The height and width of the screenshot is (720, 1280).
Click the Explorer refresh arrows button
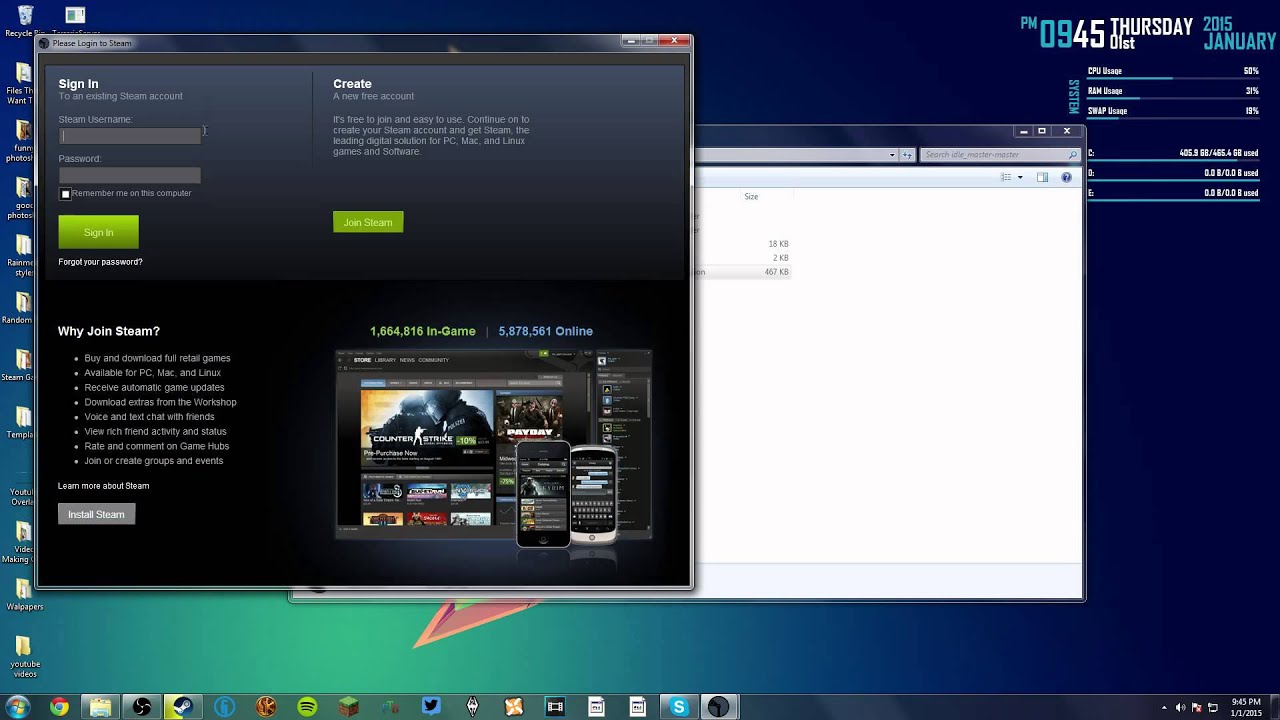click(908, 155)
